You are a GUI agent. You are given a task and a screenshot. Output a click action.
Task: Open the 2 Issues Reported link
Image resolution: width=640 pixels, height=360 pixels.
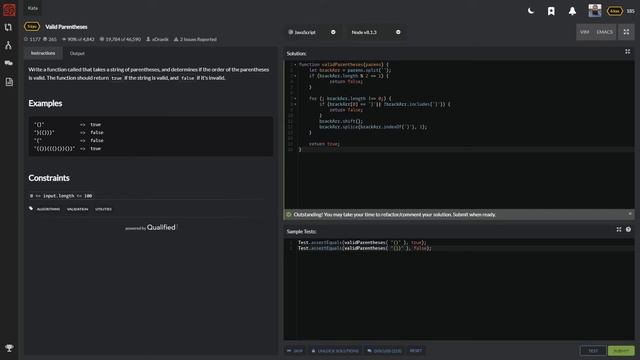click(x=195, y=39)
